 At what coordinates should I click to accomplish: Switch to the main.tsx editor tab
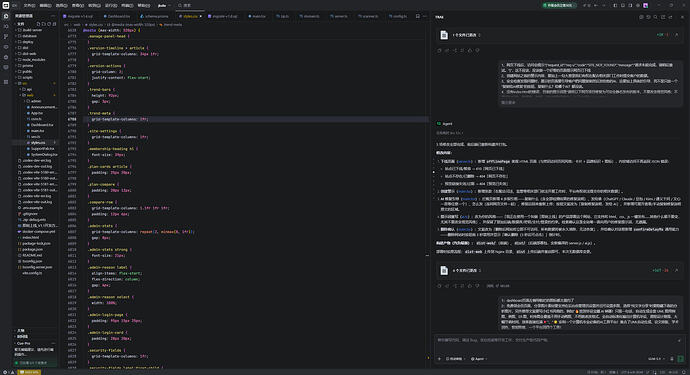[257, 16]
